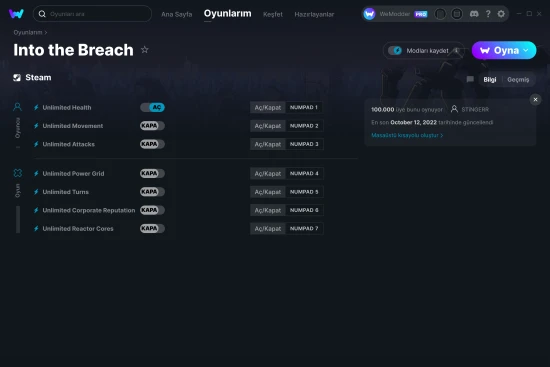
Task: Click the second round icon after the PRO badge
Action: pos(457,14)
